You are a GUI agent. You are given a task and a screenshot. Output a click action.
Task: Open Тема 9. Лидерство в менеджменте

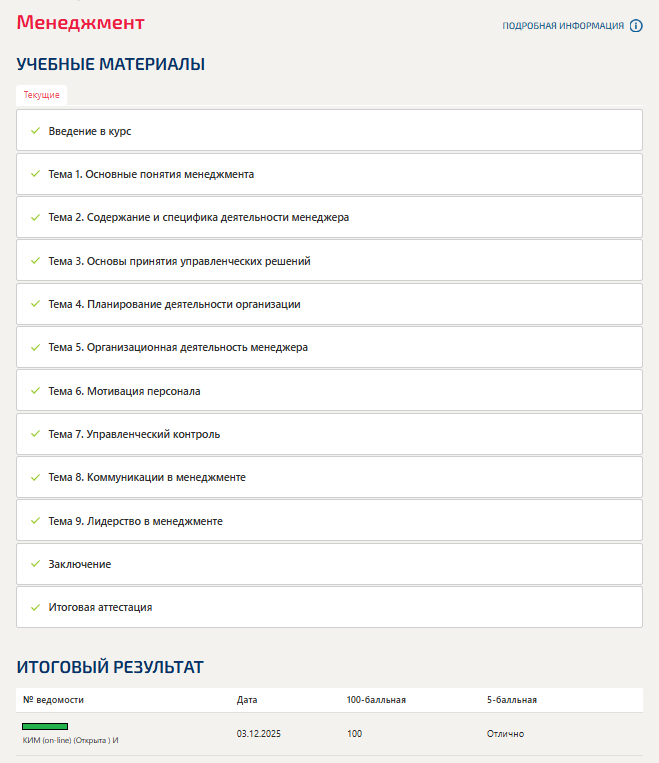tap(135, 521)
